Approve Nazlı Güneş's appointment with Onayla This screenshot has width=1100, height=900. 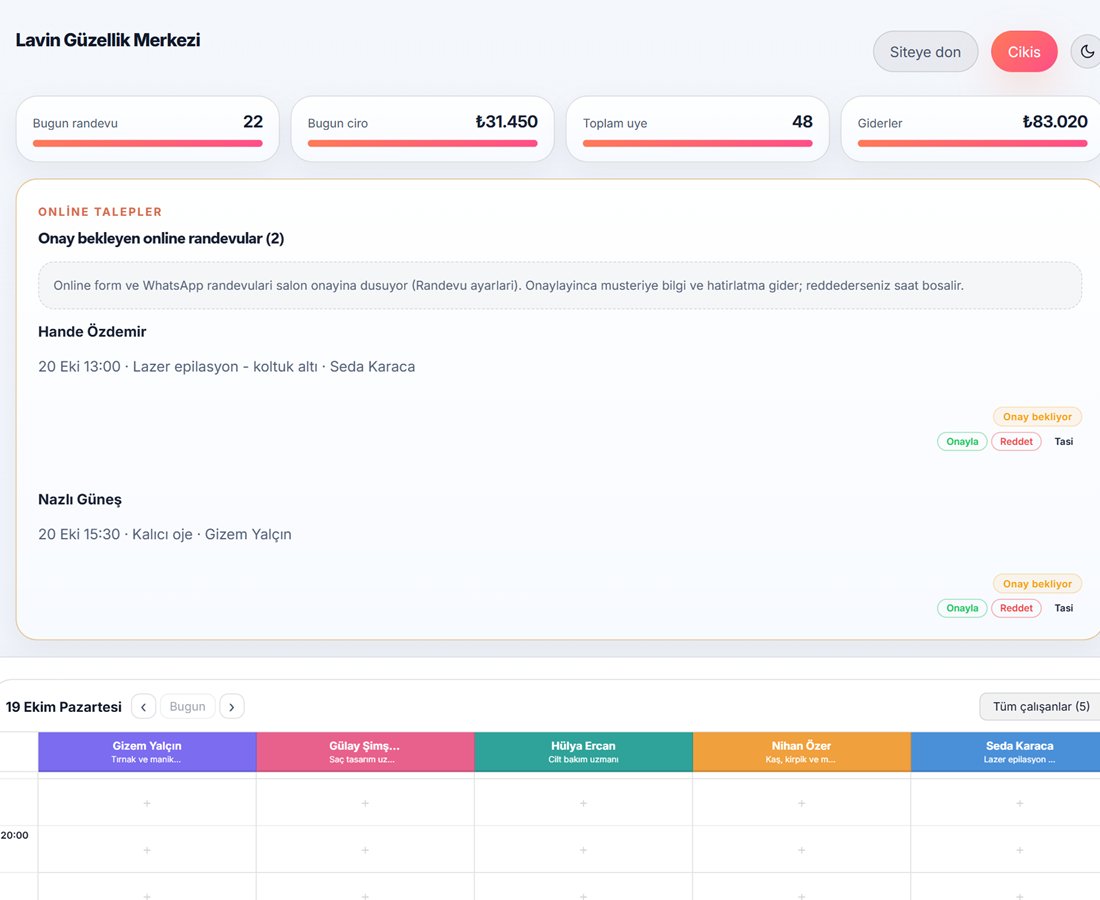(962, 608)
